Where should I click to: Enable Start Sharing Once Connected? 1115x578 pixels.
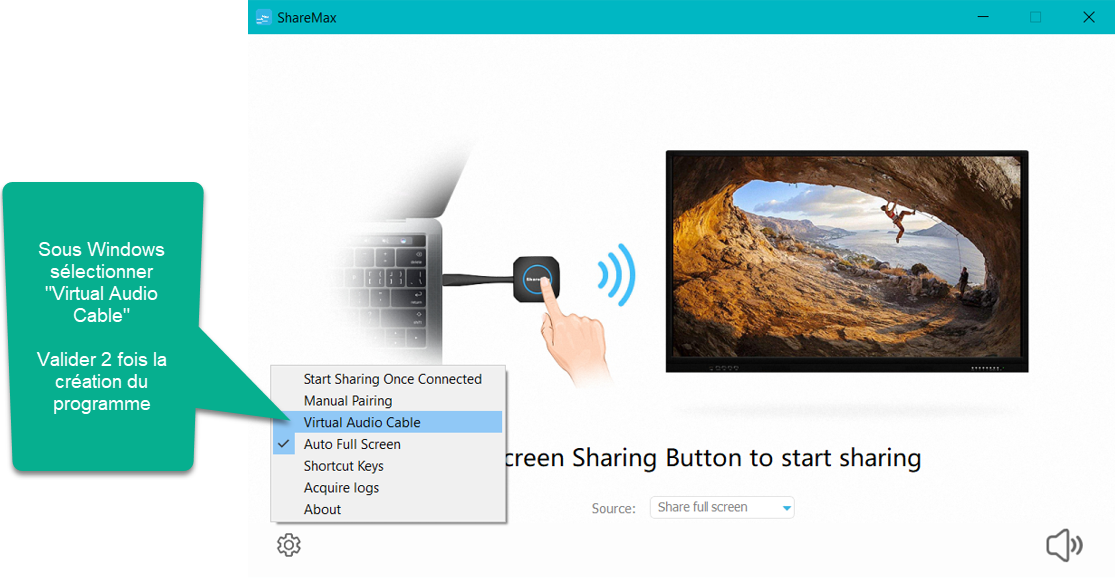(x=392, y=379)
